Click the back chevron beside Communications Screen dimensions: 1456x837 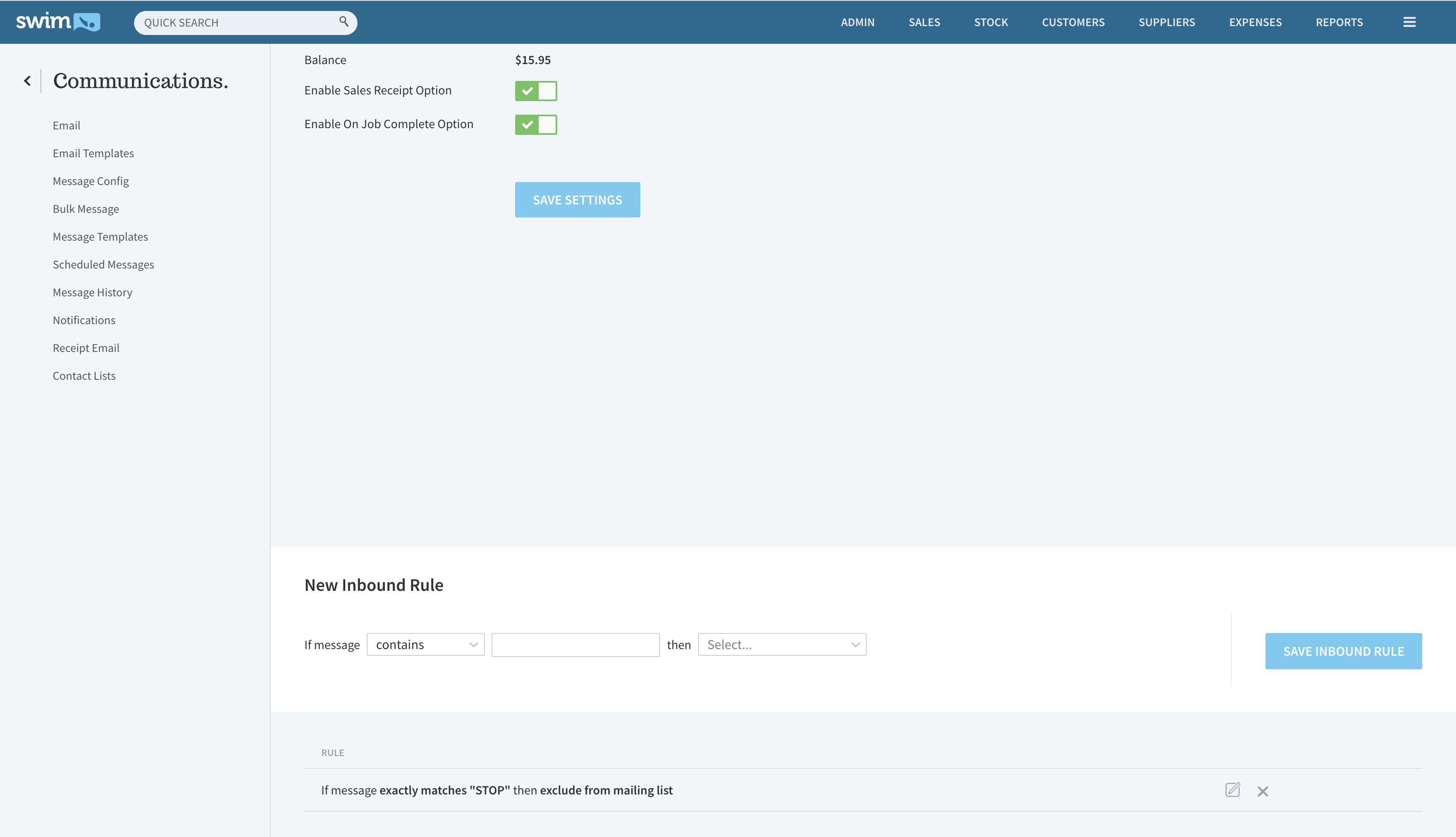(x=27, y=81)
